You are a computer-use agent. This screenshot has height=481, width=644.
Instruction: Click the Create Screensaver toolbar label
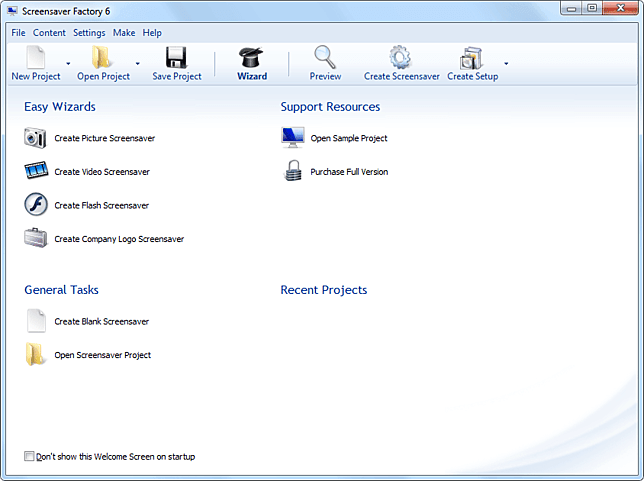402,76
